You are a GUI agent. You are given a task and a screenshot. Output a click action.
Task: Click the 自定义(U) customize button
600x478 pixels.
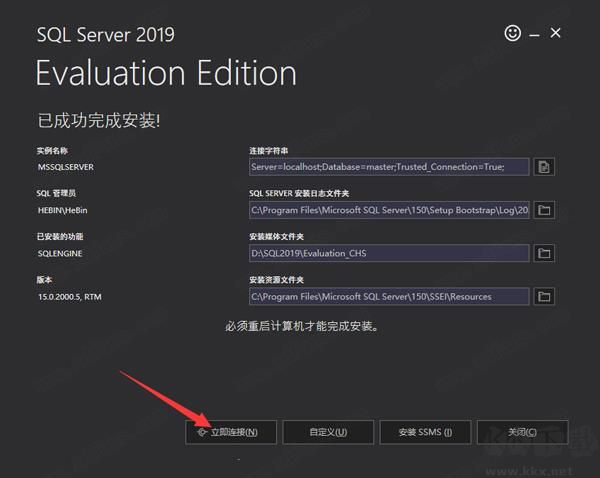[328, 432]
